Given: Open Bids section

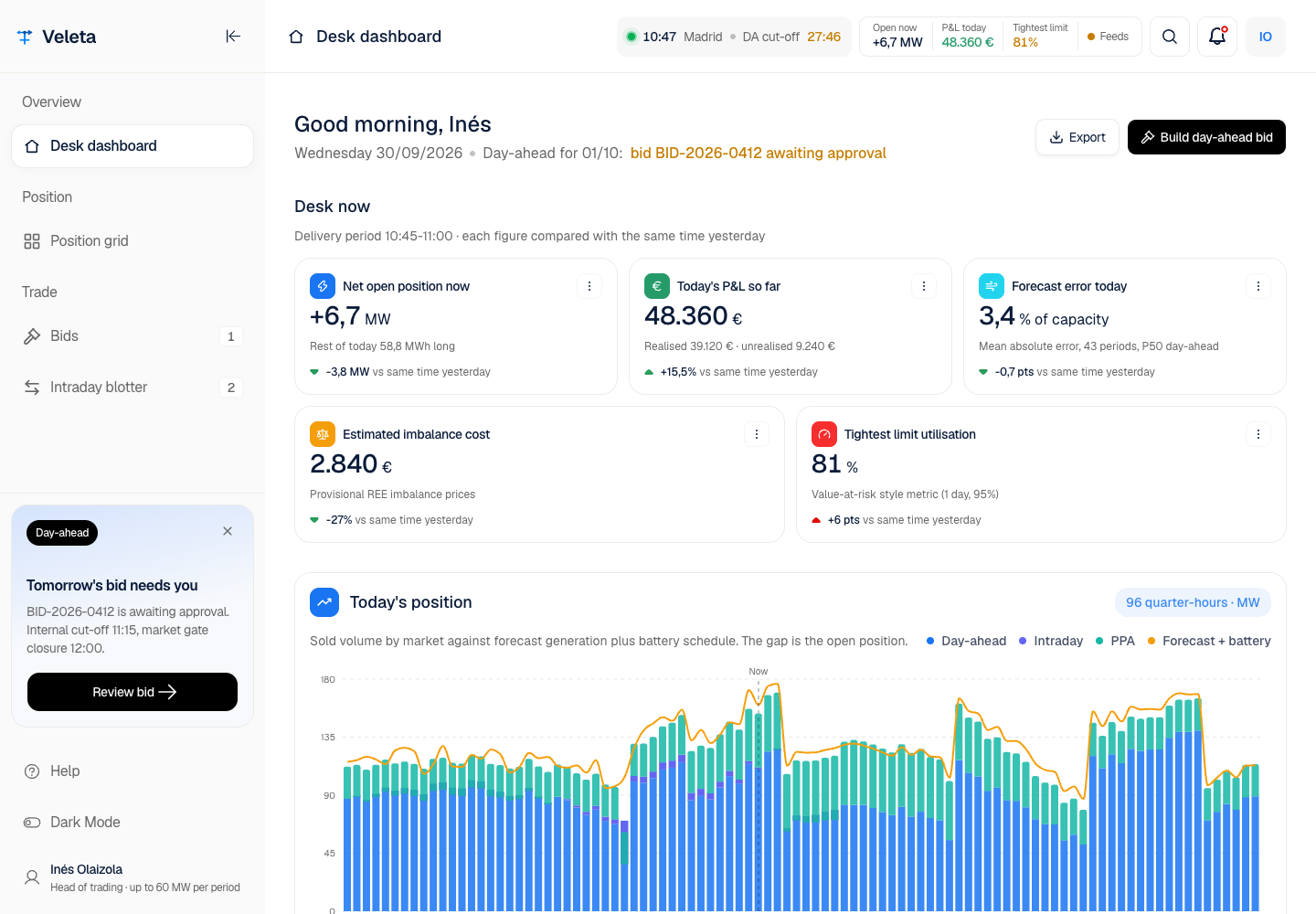Looking at the screenshot, I should (x=133, y=336).
